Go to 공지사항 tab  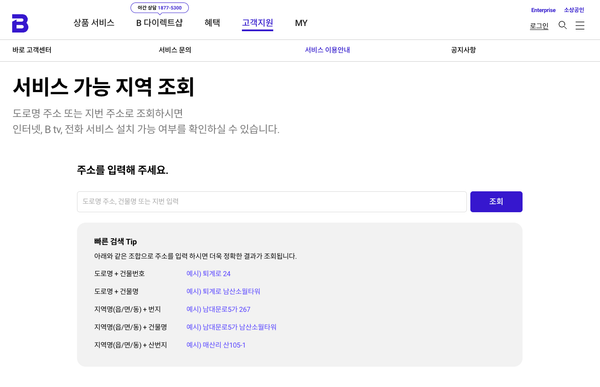click(463, 50)
